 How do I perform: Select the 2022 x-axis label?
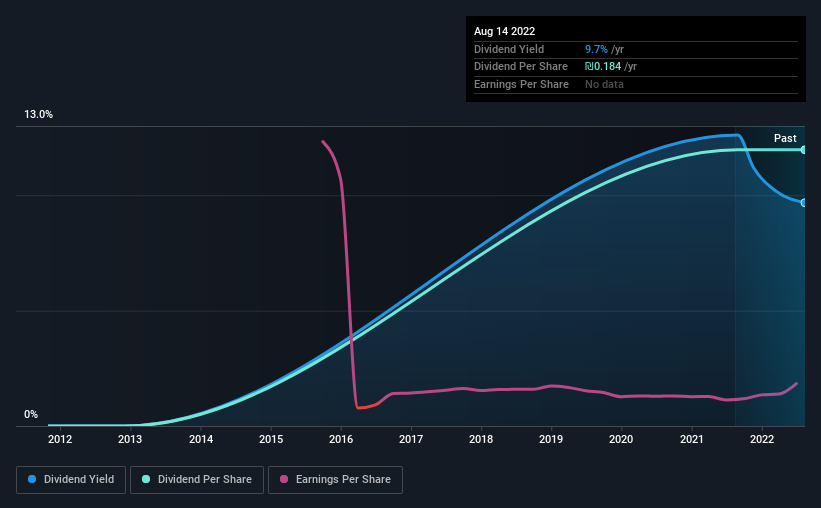[762, 439]
